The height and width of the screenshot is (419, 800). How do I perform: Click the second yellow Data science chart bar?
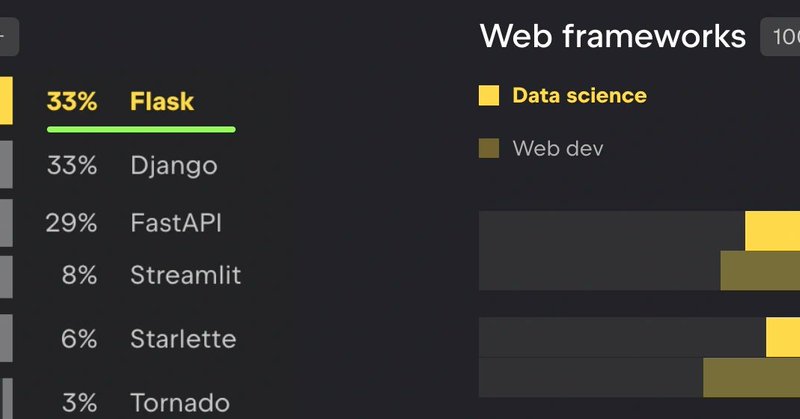[x=783, y=337]
